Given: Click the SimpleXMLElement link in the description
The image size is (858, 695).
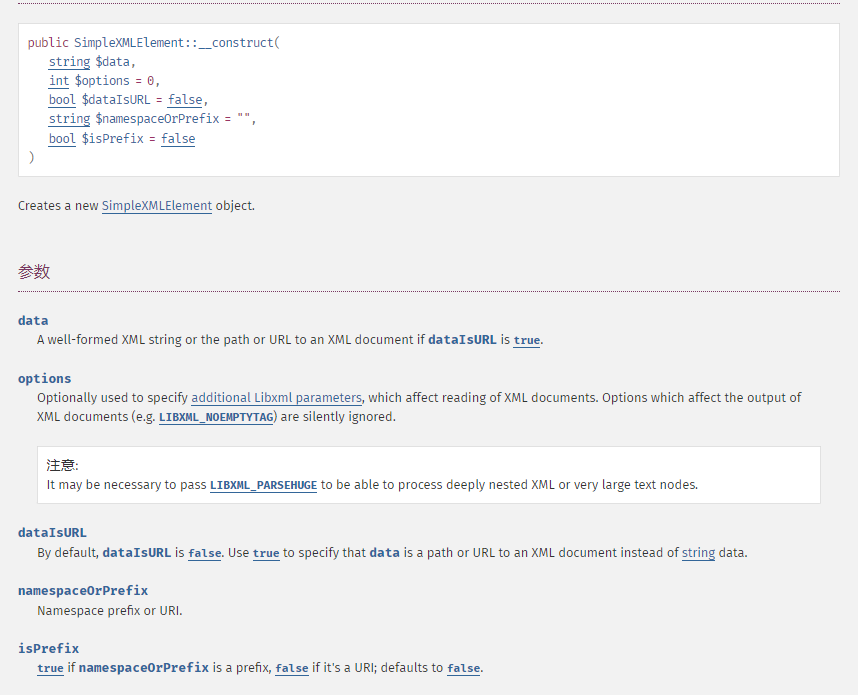Looking at the screenshot, I should [x=156, y=205].
